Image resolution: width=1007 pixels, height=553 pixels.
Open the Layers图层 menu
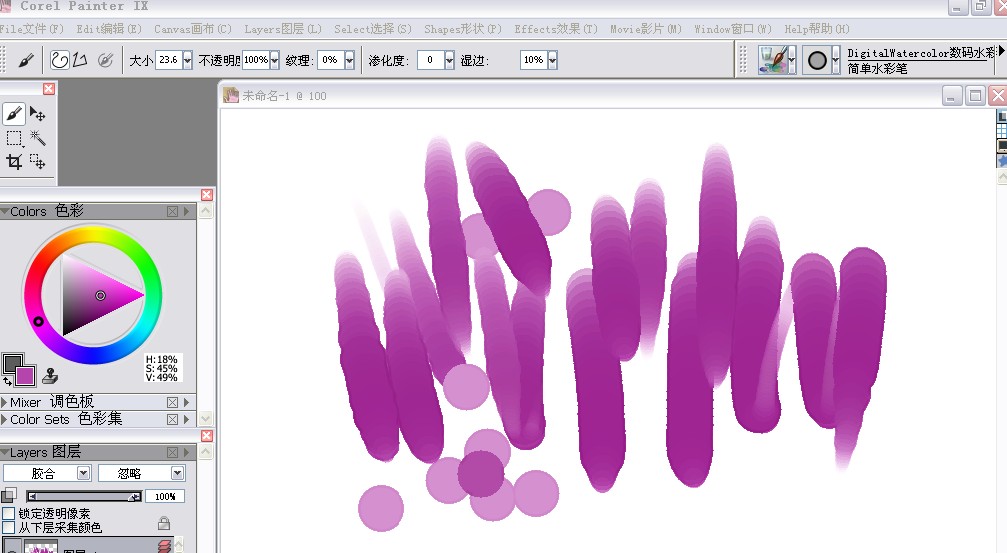pos(283,29)
